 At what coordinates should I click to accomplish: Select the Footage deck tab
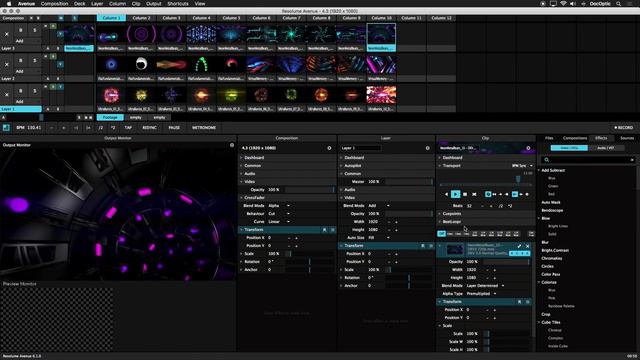tap(110, 118)
